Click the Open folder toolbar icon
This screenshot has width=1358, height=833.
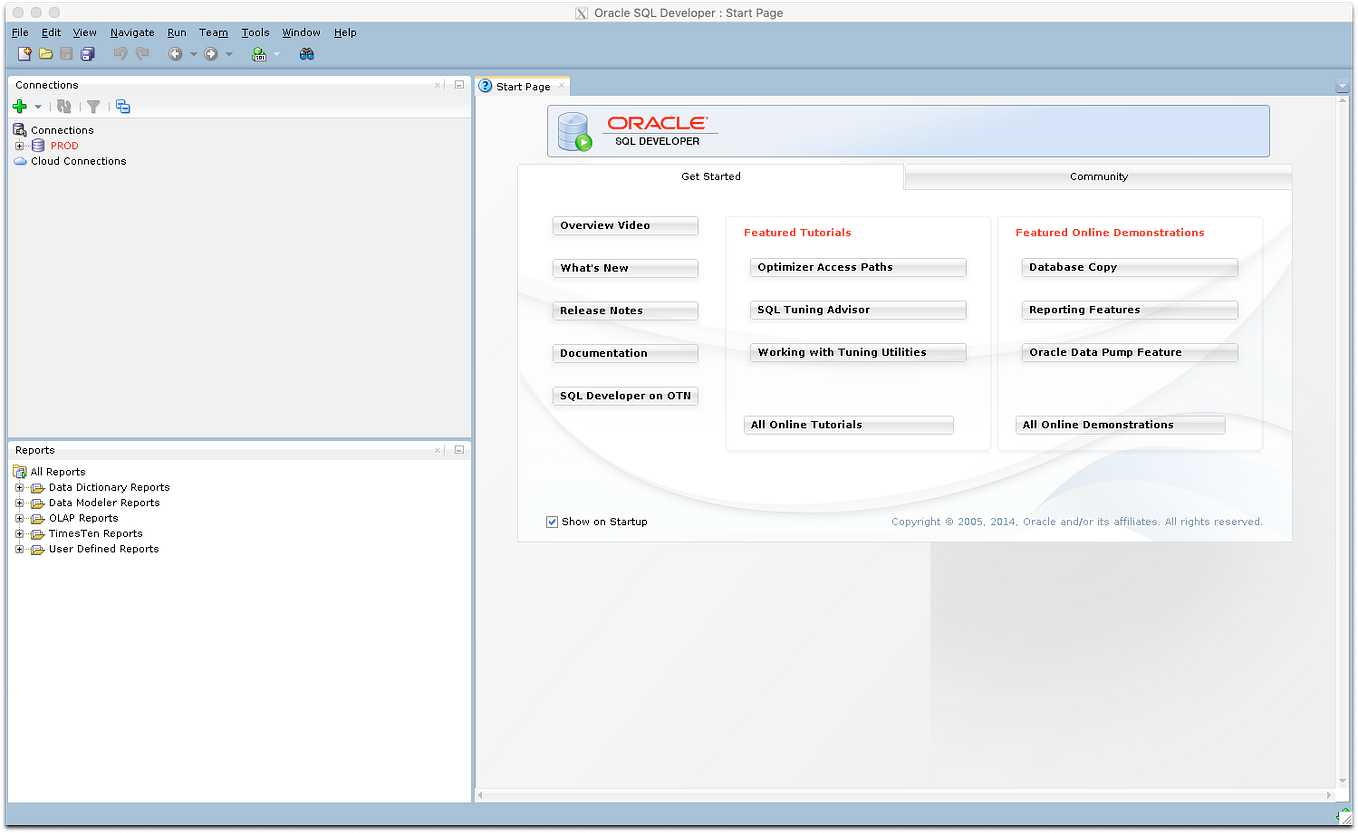(46, 54)
